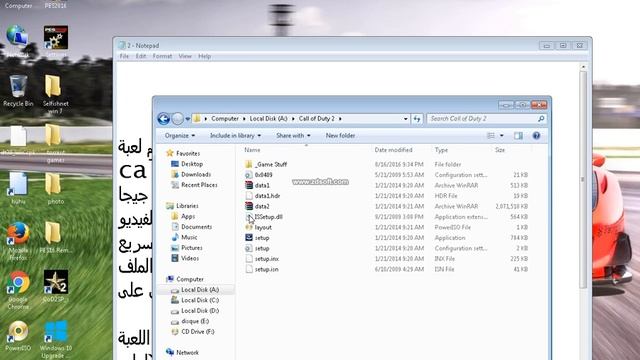
Task: Sort by Type column header
Action: coord(441,150)
